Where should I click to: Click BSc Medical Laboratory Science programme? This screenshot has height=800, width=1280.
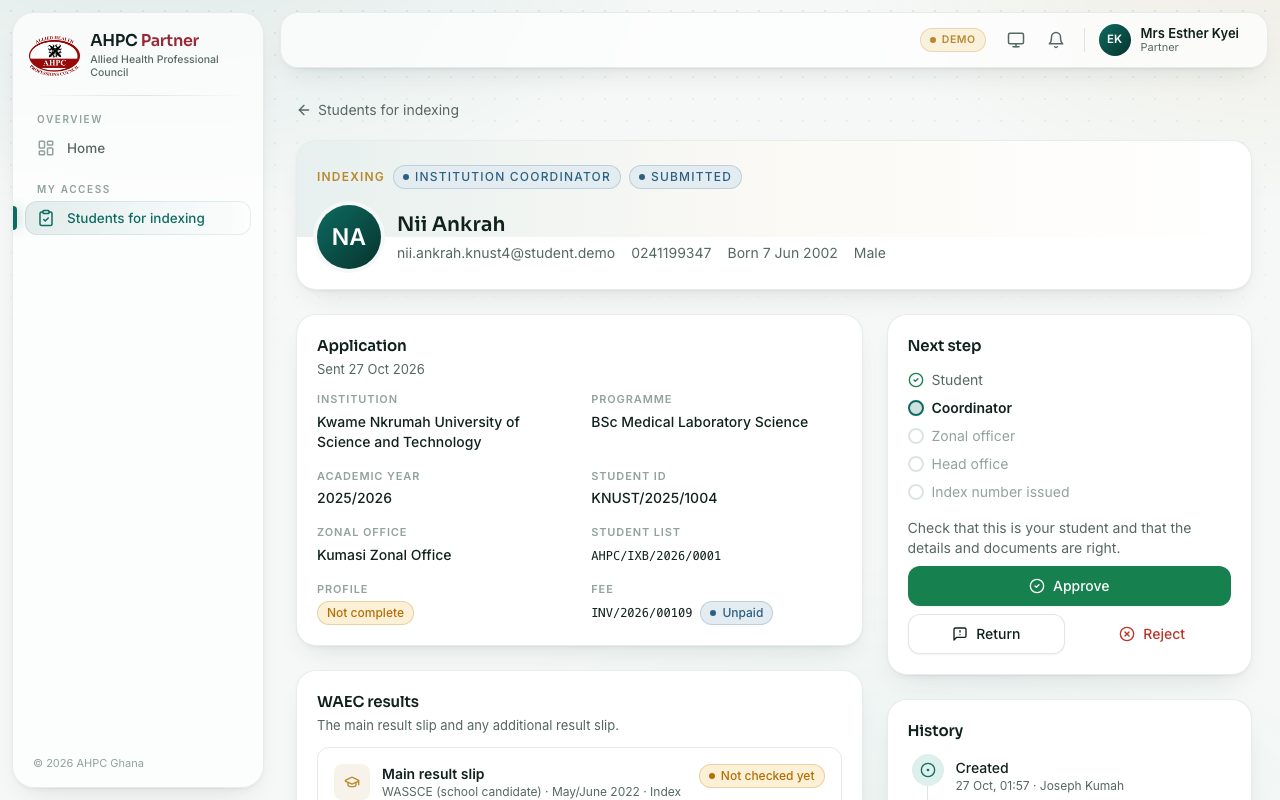click(699, 422)
